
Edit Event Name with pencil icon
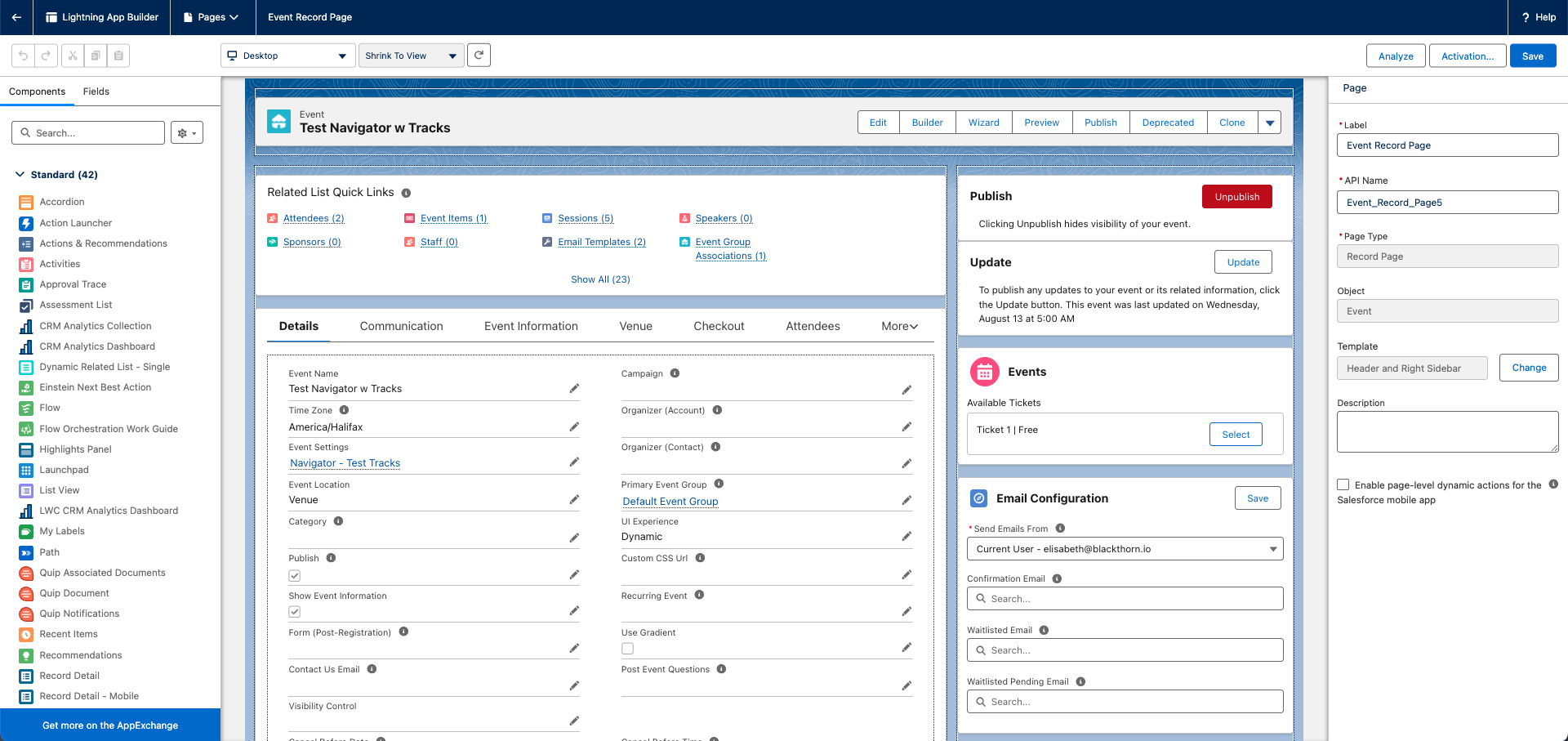[x=574, y=389]
